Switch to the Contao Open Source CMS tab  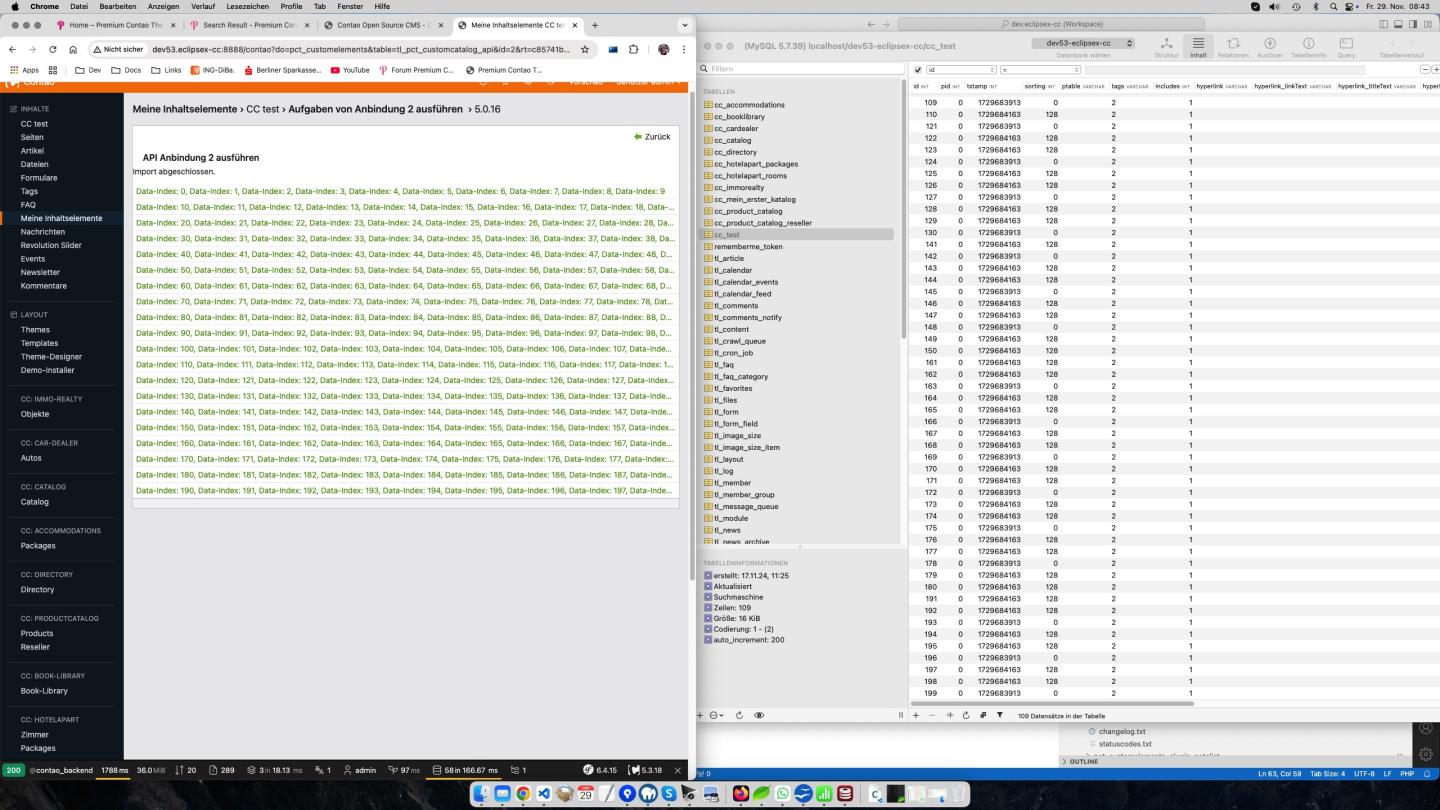tap(384, 25)
